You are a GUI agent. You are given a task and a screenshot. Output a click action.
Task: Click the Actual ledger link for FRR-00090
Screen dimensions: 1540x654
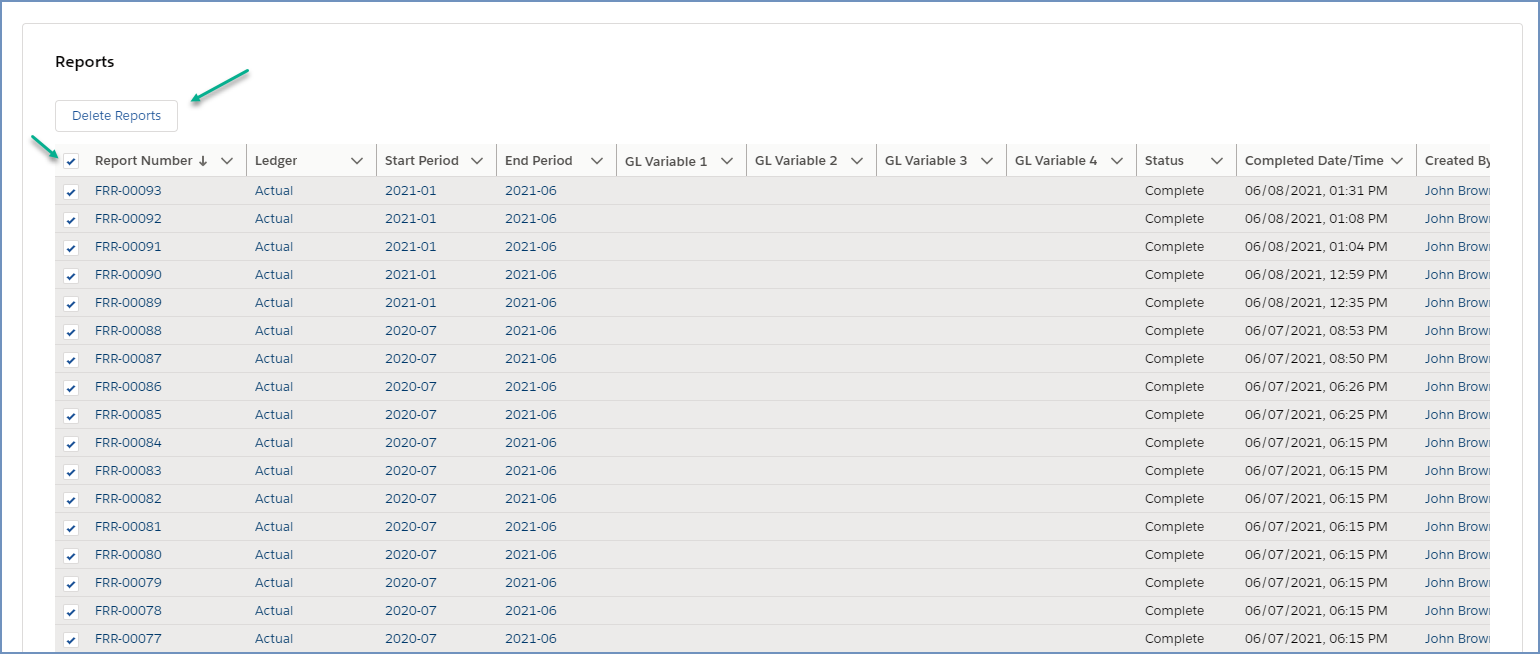tap(274, 275)
